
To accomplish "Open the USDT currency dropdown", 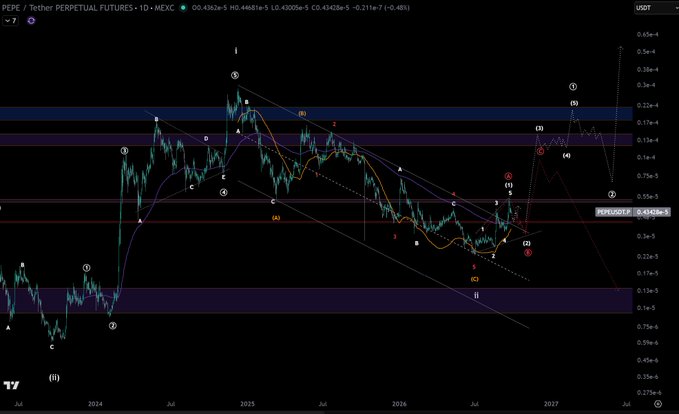I will (x=655, y=8).
